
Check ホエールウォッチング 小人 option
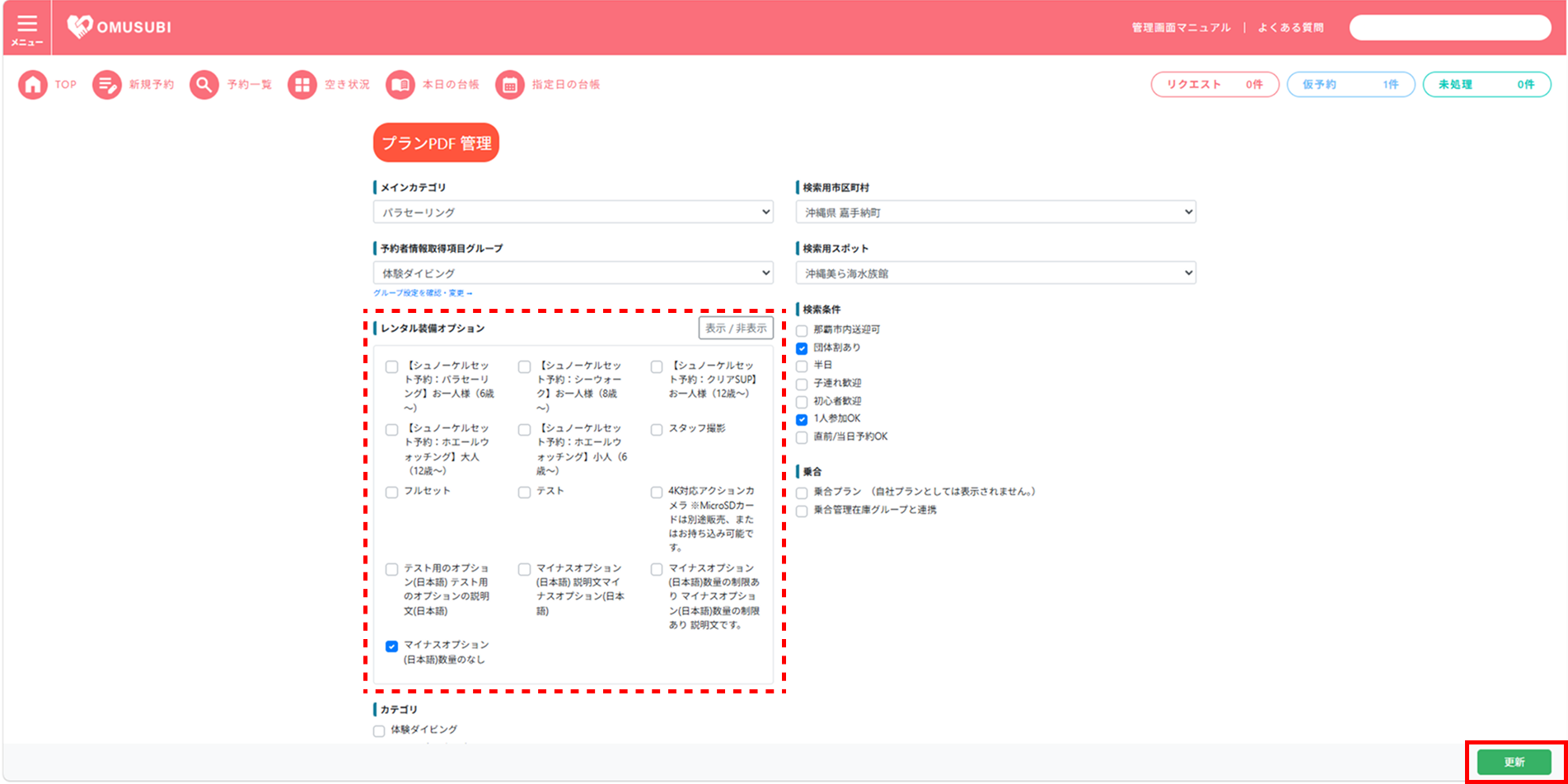point(524,430)
